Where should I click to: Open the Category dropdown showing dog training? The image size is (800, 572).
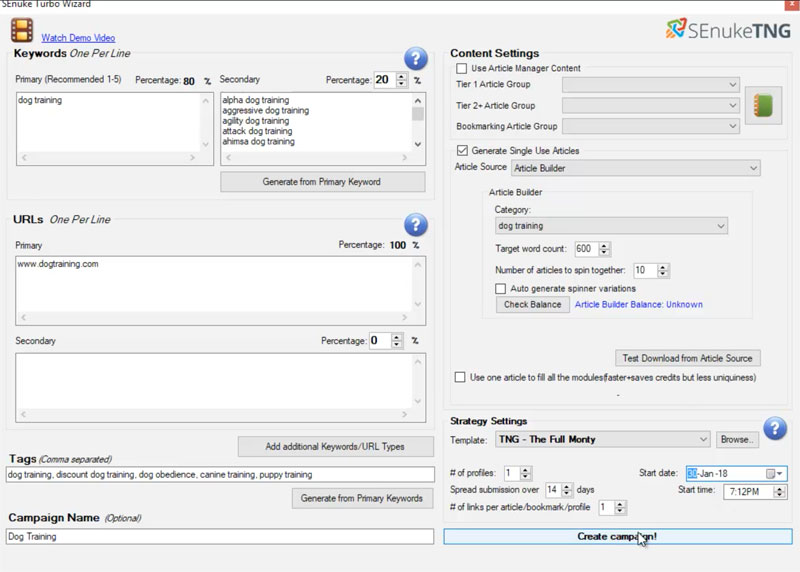tap(611, 226)
